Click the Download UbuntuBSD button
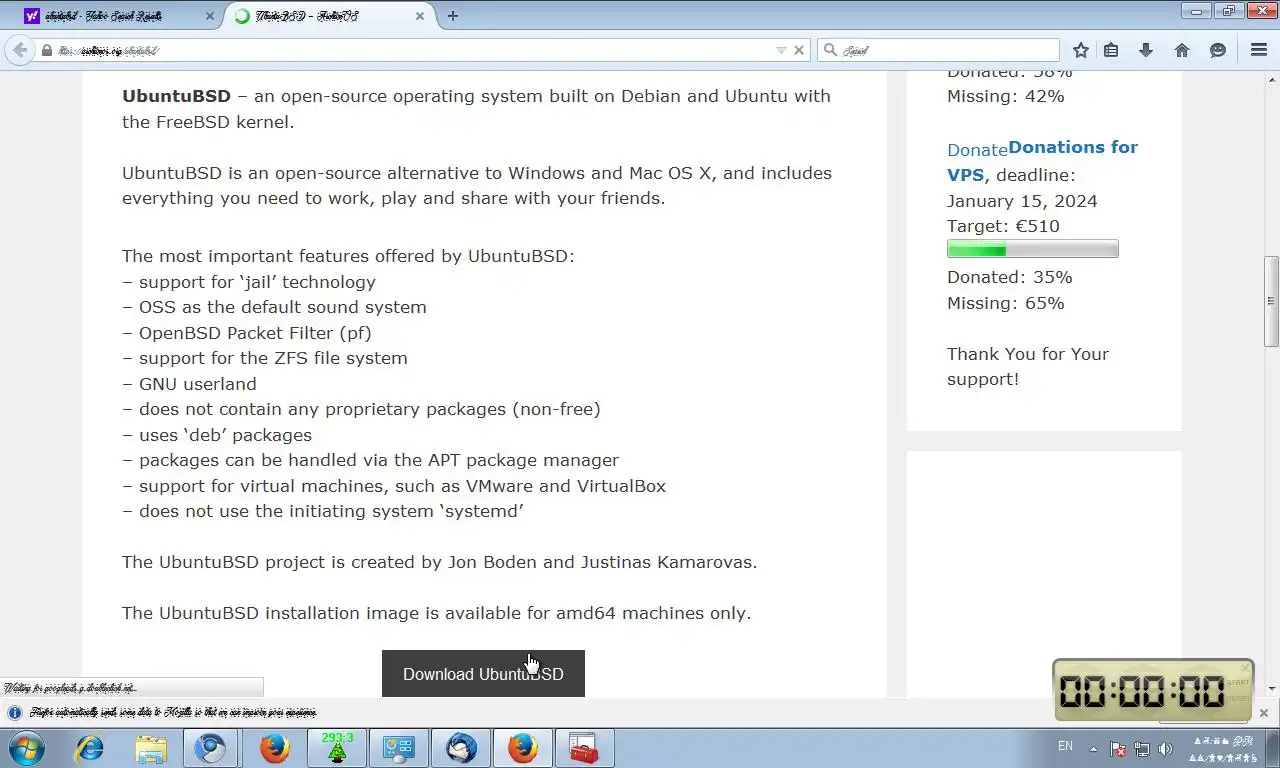The width and height of the screenshot is (1280, 768). [483, 674]
